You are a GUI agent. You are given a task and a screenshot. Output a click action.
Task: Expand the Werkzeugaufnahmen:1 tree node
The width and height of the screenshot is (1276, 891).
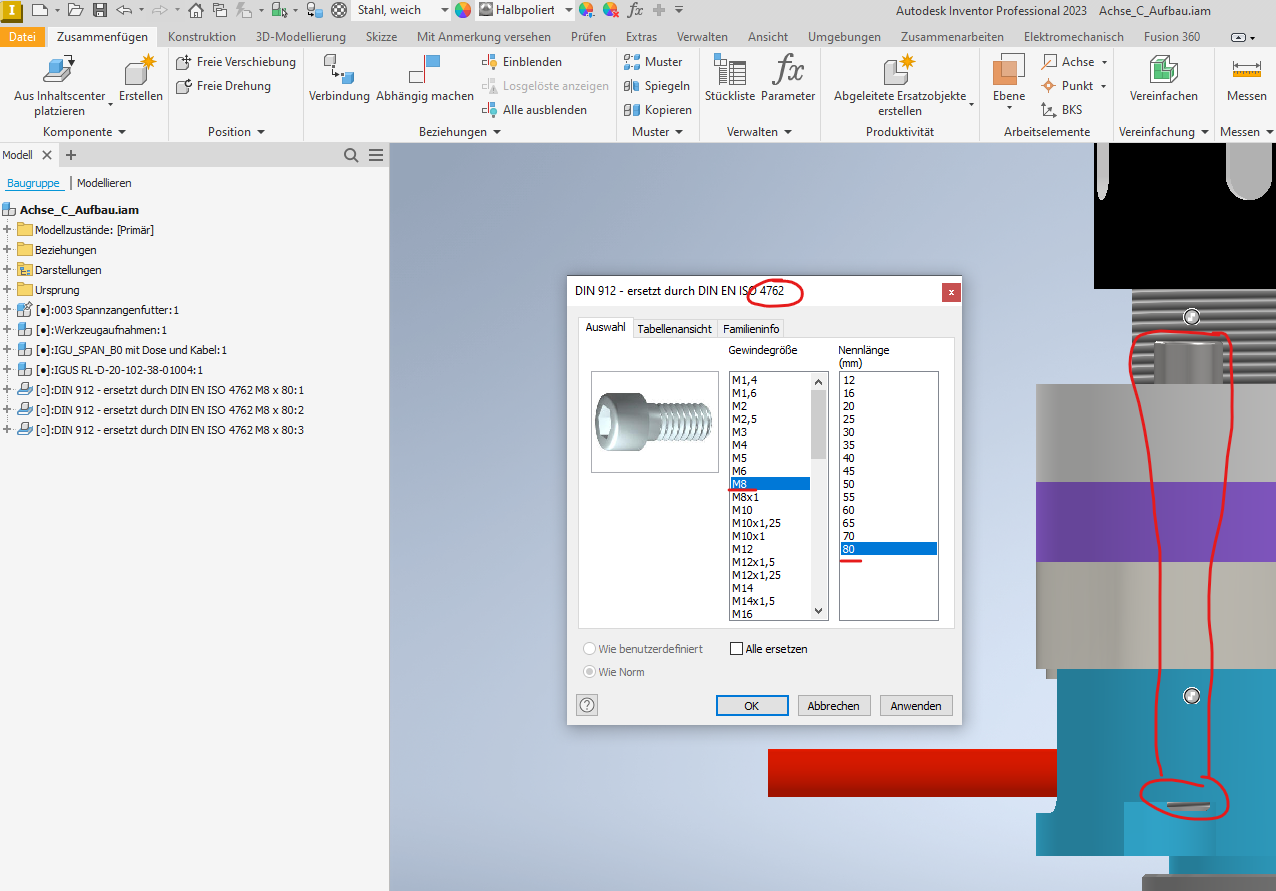[7, 330]
